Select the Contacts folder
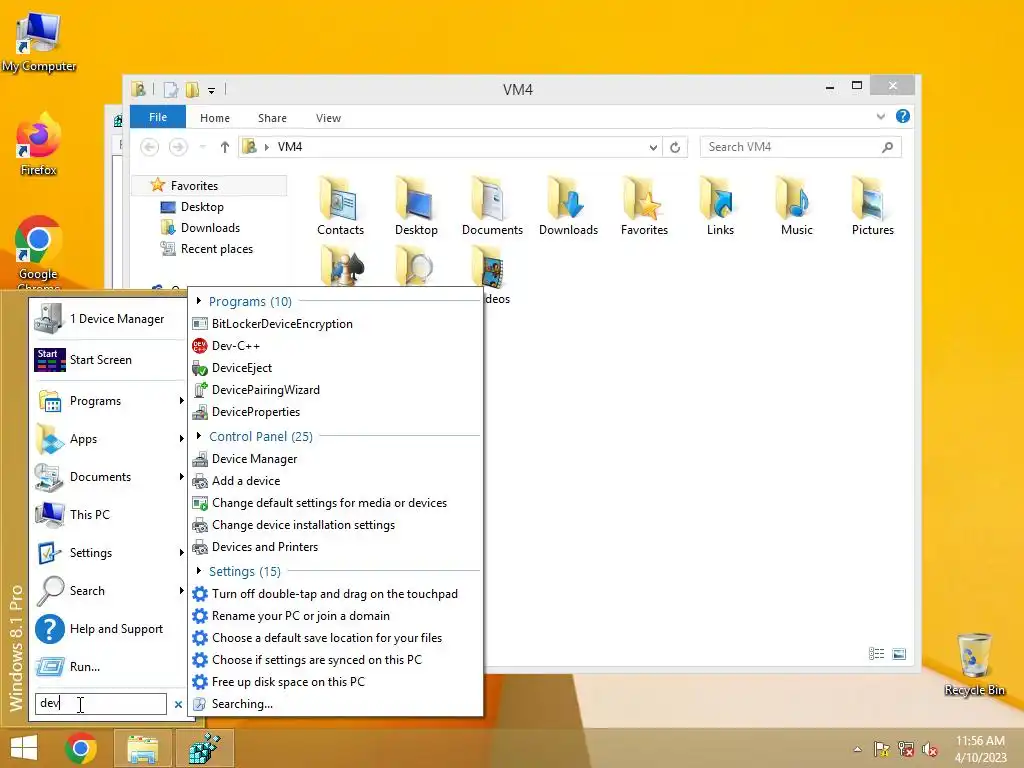Image resolution: width=1024 pixels, height=768 pixels. [340, 206]
